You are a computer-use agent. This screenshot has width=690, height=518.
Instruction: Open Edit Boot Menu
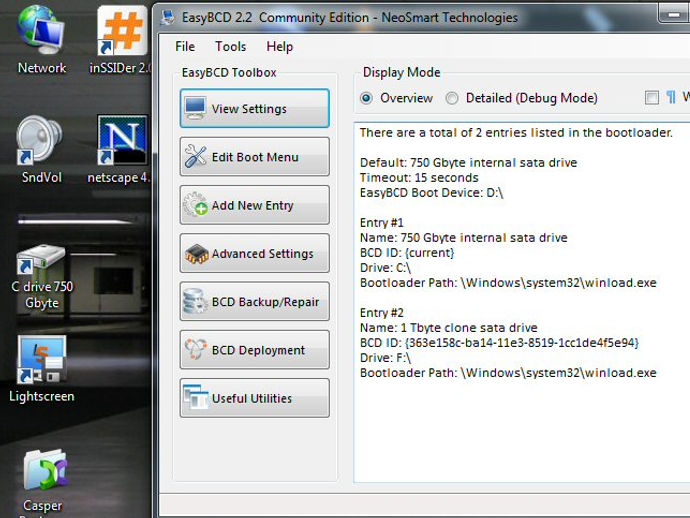(254, 157)
